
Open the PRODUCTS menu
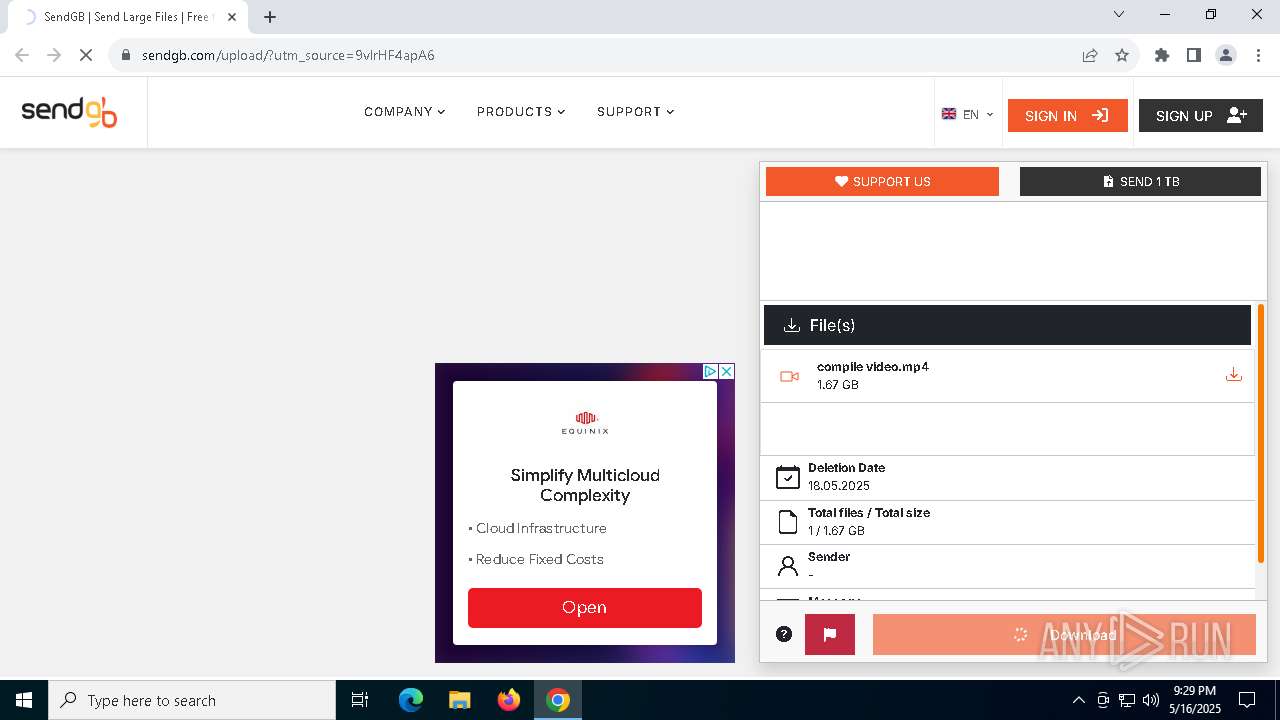521,112
